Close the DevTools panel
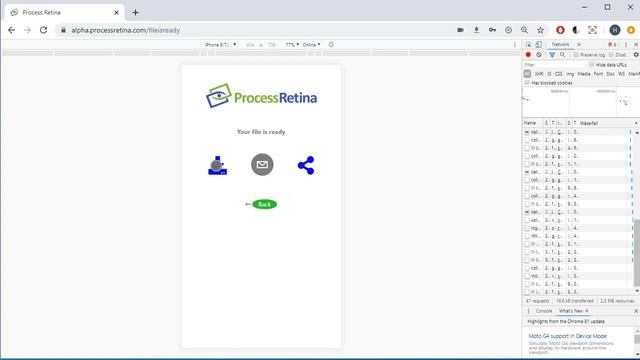 point(636,44)
